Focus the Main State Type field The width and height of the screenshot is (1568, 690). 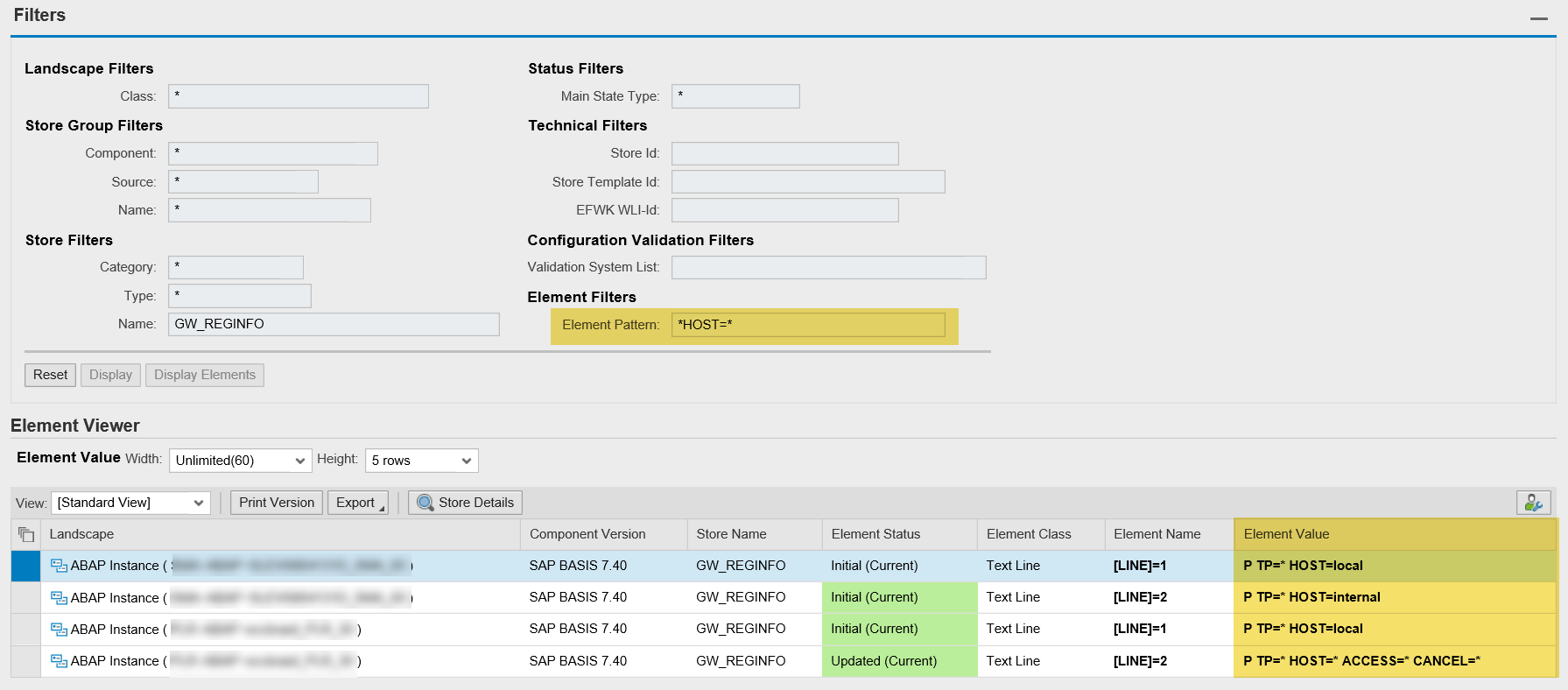point(735,96)
